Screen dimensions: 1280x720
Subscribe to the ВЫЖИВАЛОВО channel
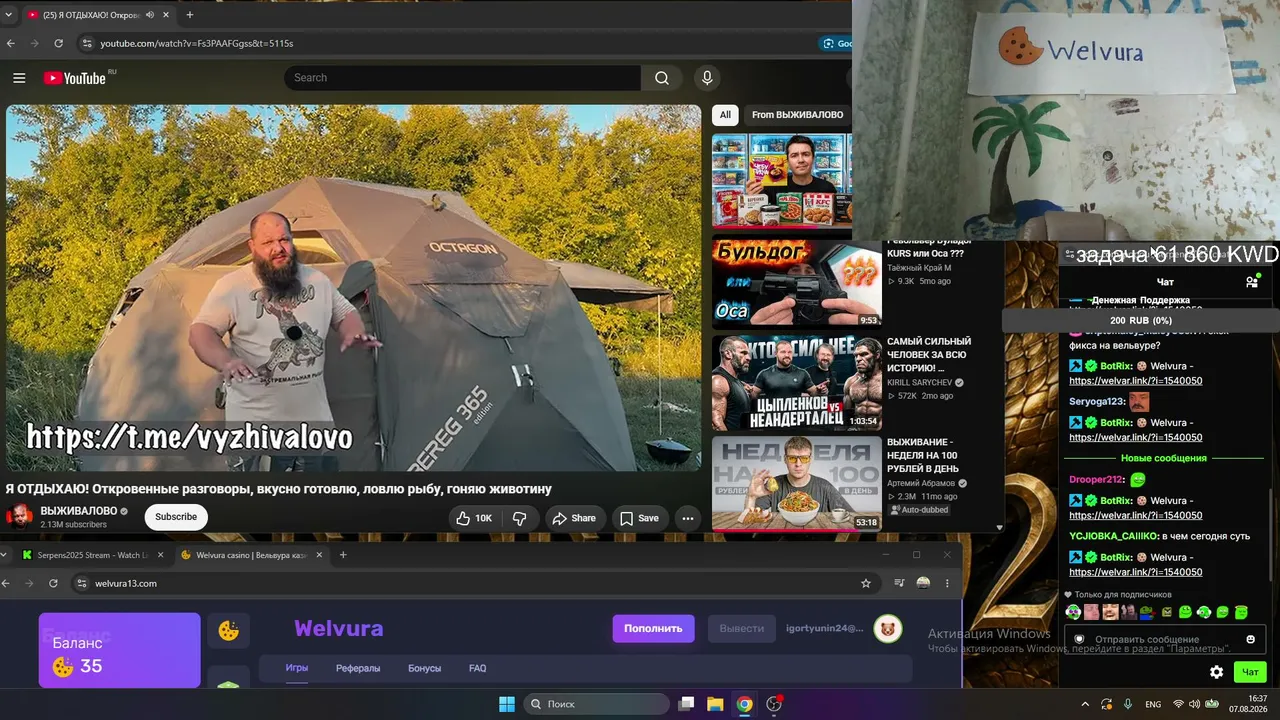176,517
